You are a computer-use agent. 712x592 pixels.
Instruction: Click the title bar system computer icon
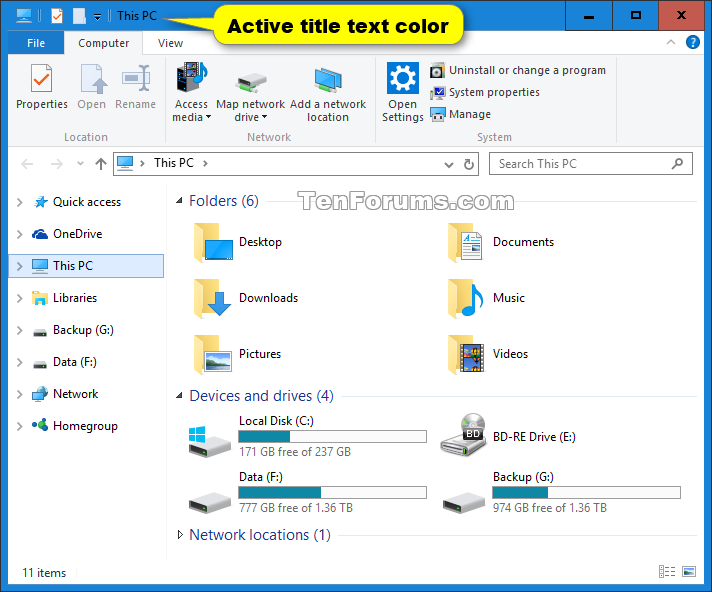coord(24,16)
